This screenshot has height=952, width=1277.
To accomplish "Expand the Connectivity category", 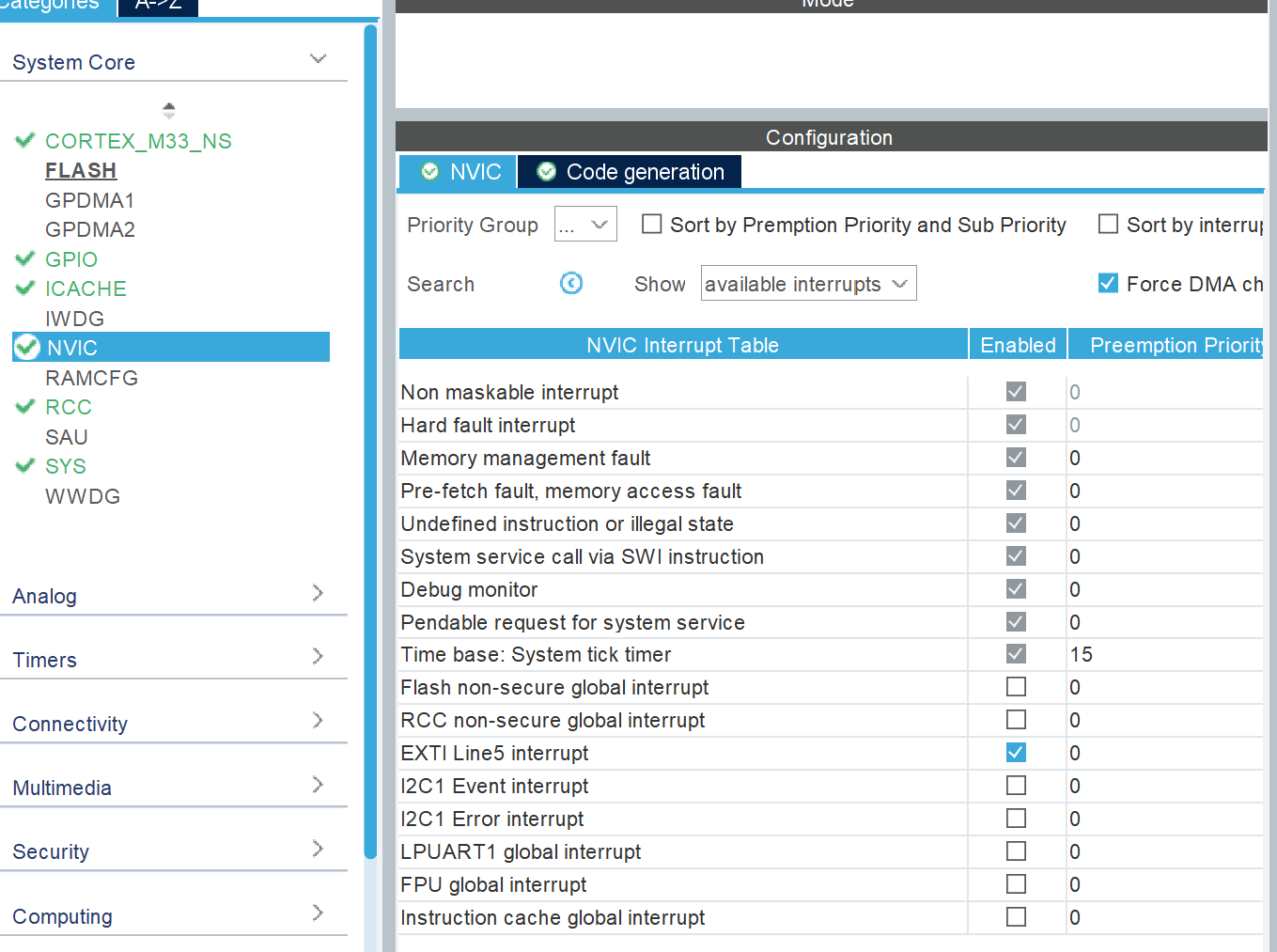I will pyautogui.click(x=318, y=724).
